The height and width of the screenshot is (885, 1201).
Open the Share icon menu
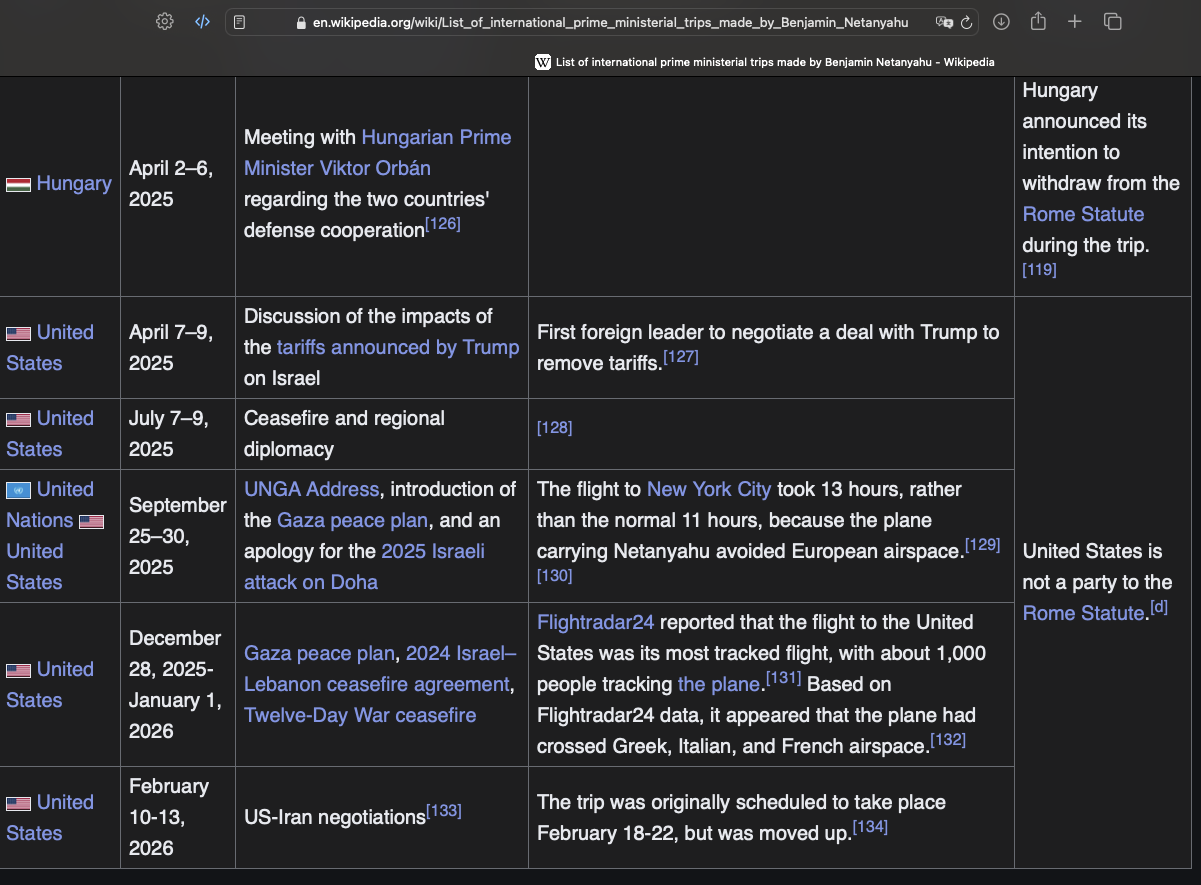(1038, 21)
